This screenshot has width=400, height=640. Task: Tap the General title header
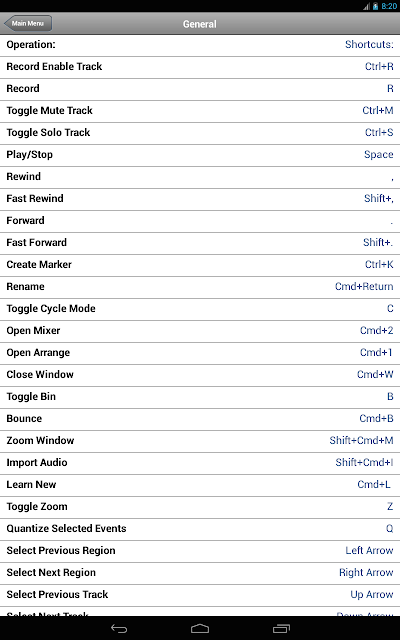pyautogui.click(x=200, y=24)
